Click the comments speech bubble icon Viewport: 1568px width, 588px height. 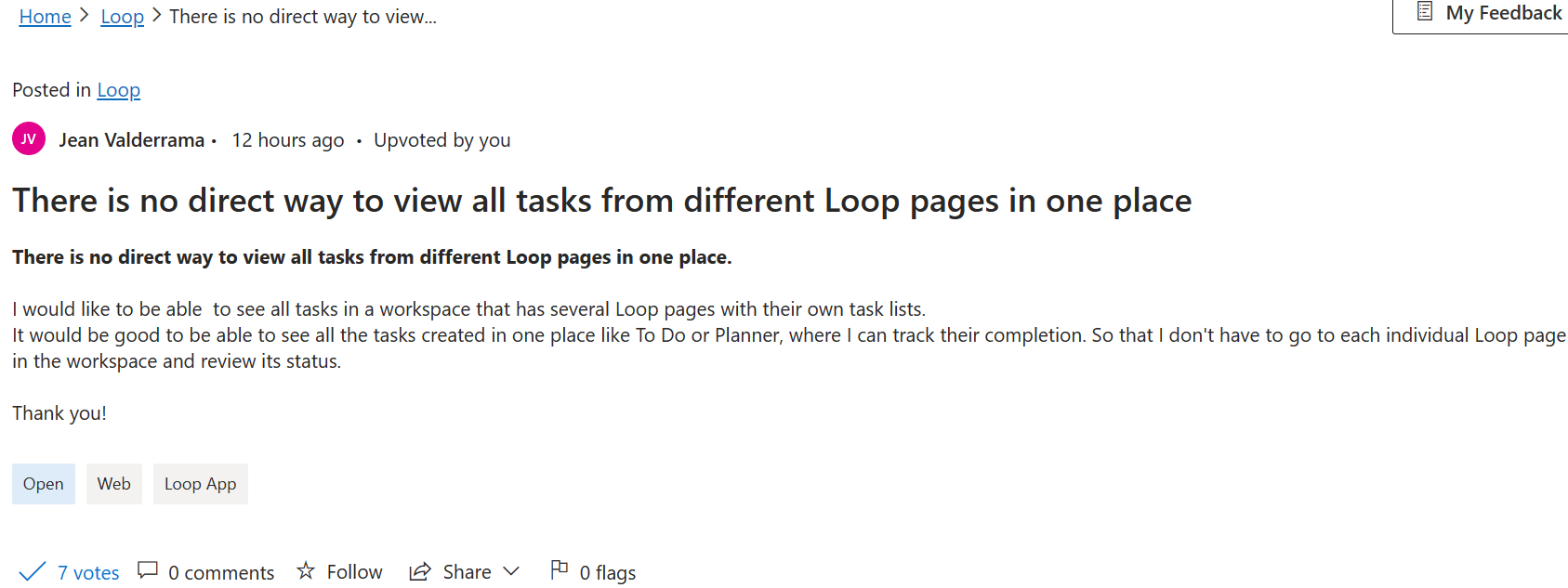coord(147,570)
